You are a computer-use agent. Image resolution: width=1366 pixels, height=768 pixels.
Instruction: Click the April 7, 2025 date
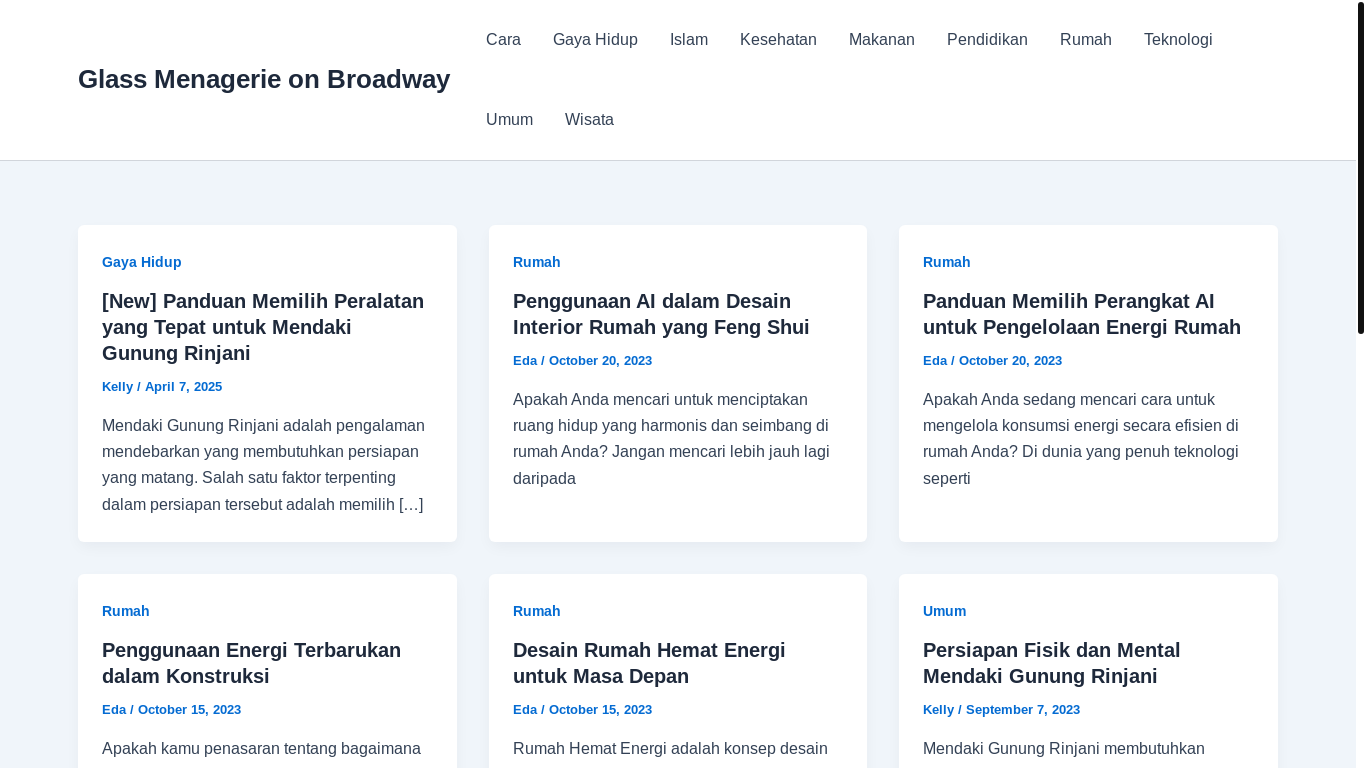(x=183, y=387)
